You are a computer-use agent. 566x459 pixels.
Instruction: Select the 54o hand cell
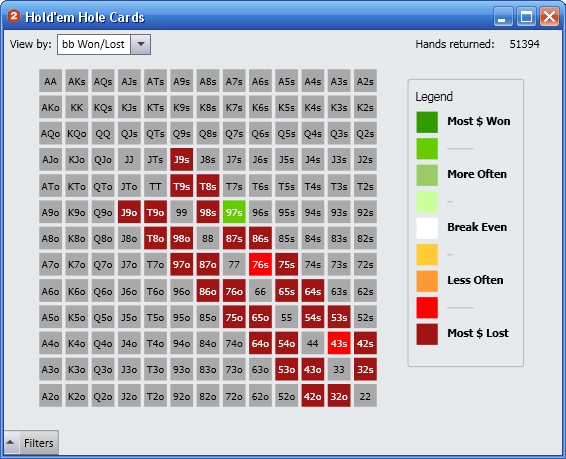pyautogui.click(x=287, y=343)
